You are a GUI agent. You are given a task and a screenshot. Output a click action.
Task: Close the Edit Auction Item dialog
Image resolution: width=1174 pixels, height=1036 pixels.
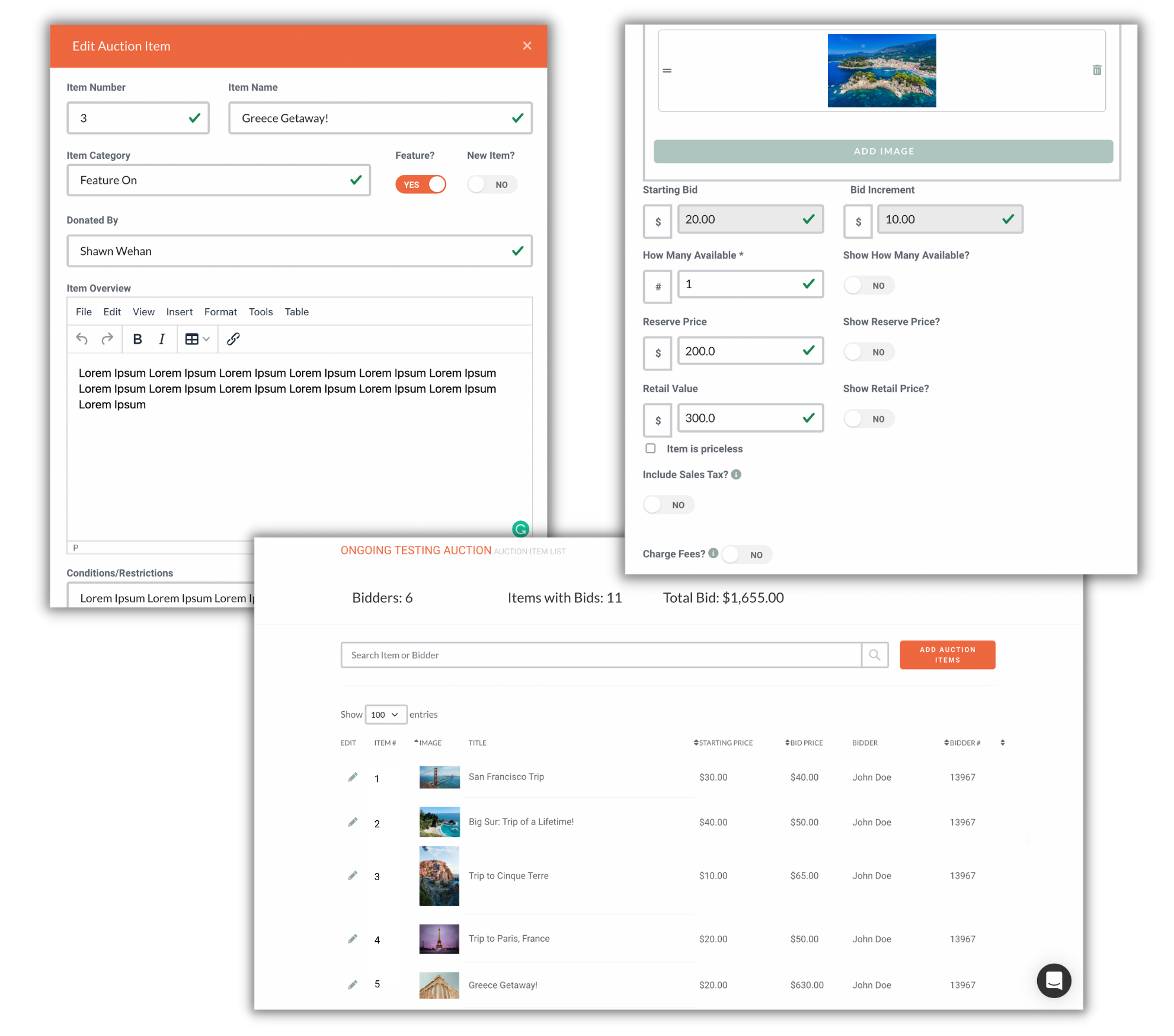click(527, 46)
